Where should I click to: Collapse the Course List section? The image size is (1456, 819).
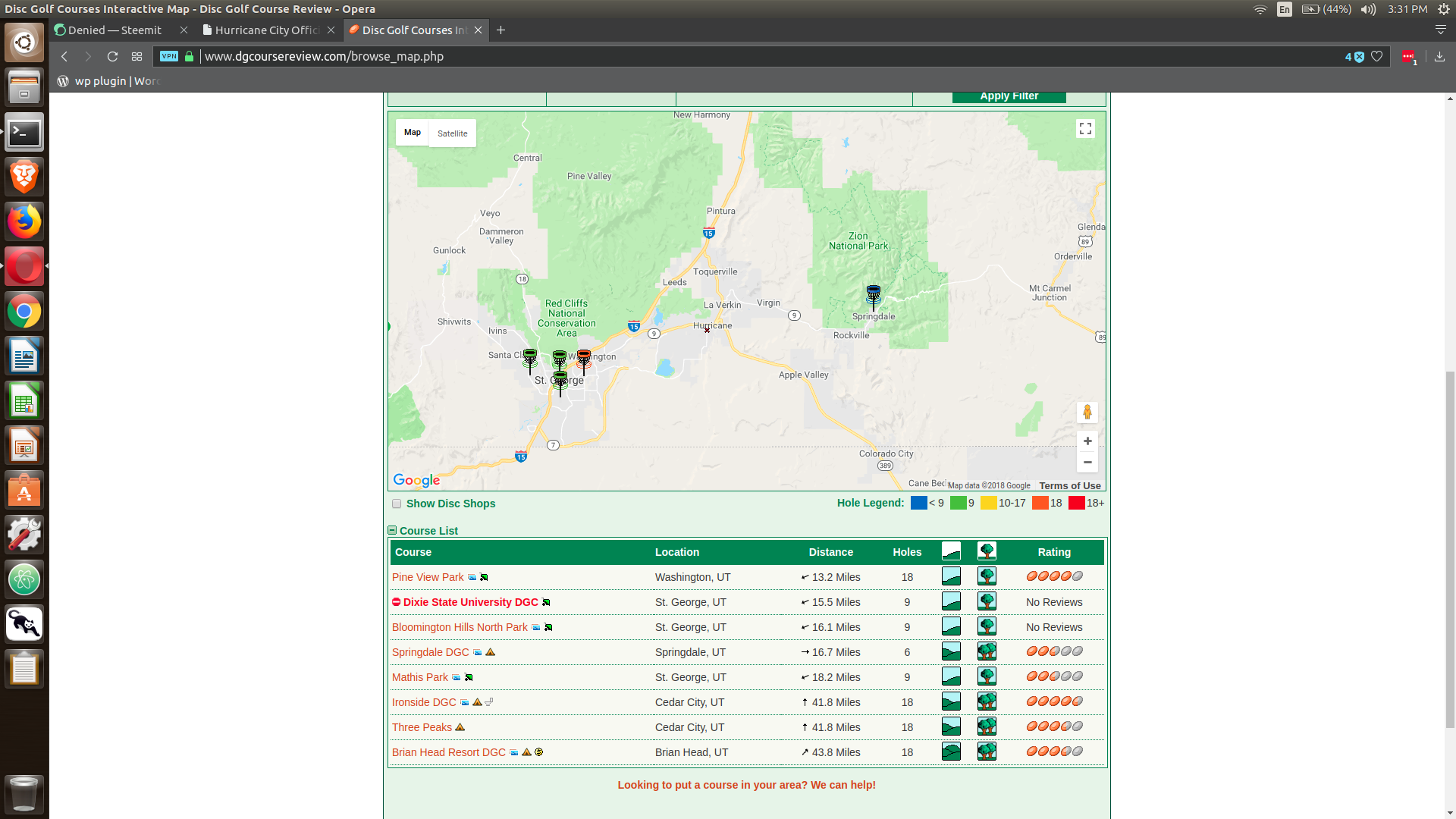[392, 531]
